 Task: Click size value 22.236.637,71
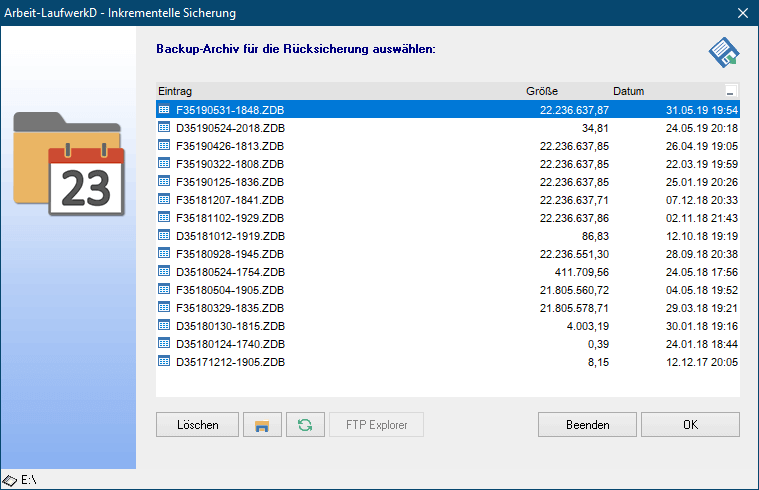[574, 200]
